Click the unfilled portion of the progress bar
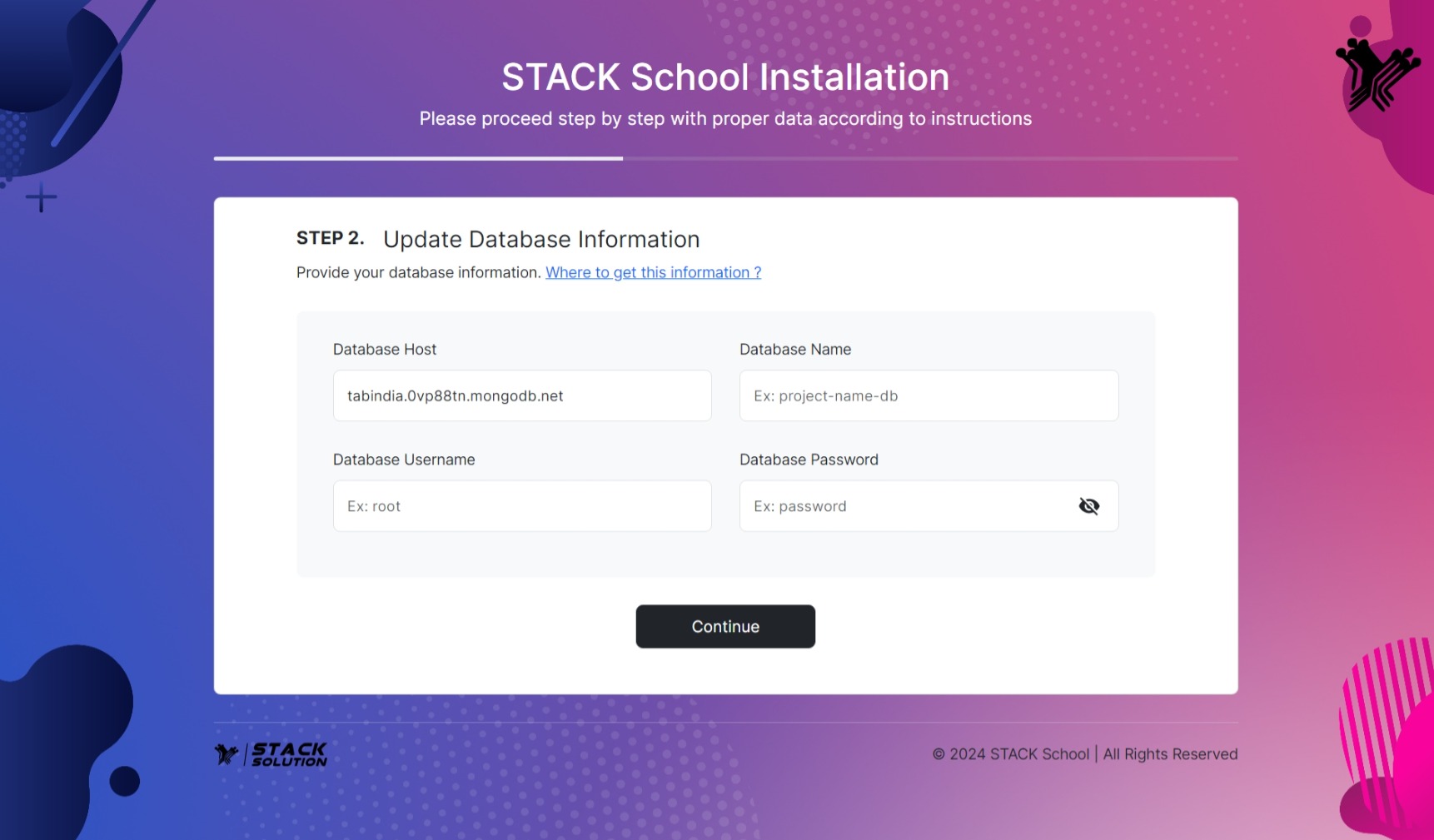Image resolution: width=1434 pixels, height=840 pixels. click(930, 158)
